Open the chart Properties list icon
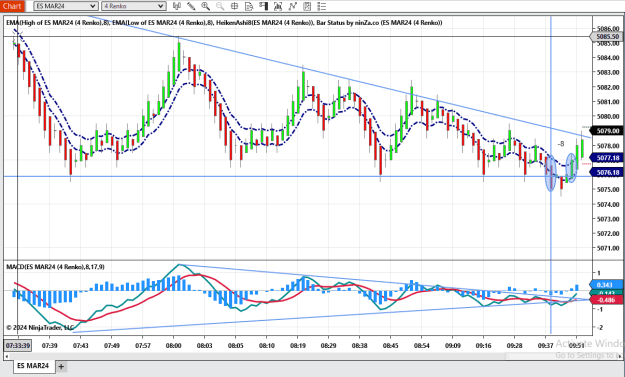The height and width of the screenshot is (377, 625). click(321, 6)
